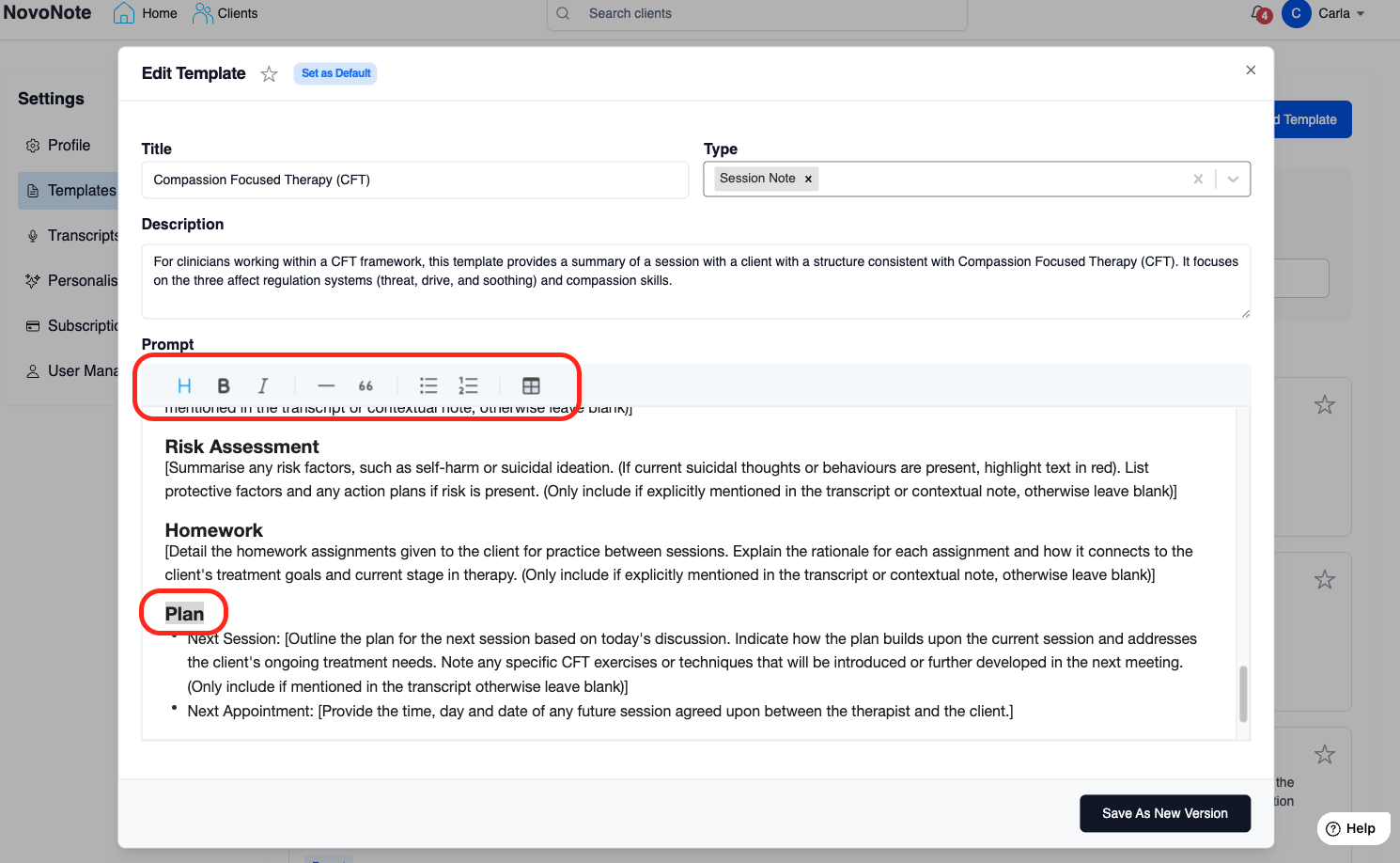Toggle italic formatting in prompt editor
The image size is (1400, 863).
coord(263,385)
